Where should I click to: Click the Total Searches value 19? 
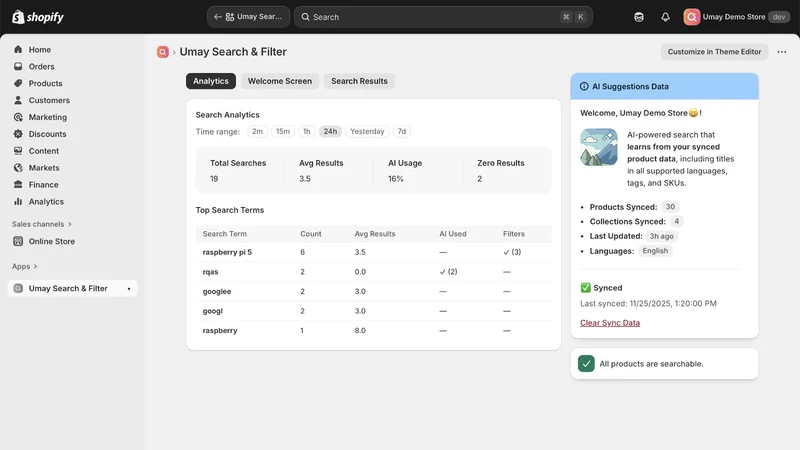[214, 179]
